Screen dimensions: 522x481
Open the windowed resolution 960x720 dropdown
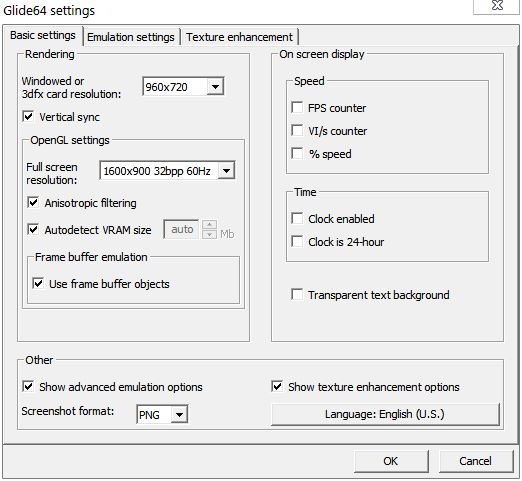pos(183,87)
